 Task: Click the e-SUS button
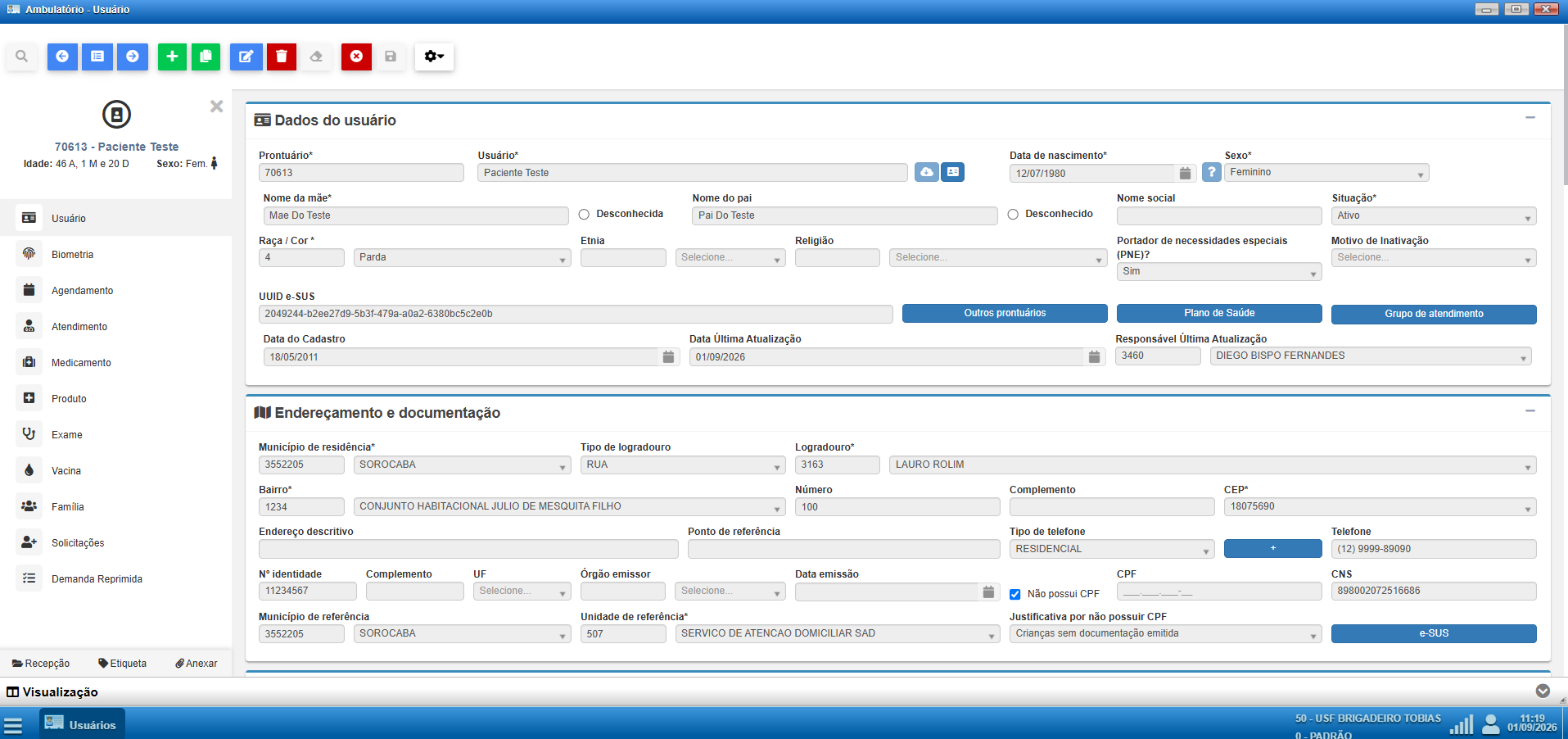(x=1434, y=633)
